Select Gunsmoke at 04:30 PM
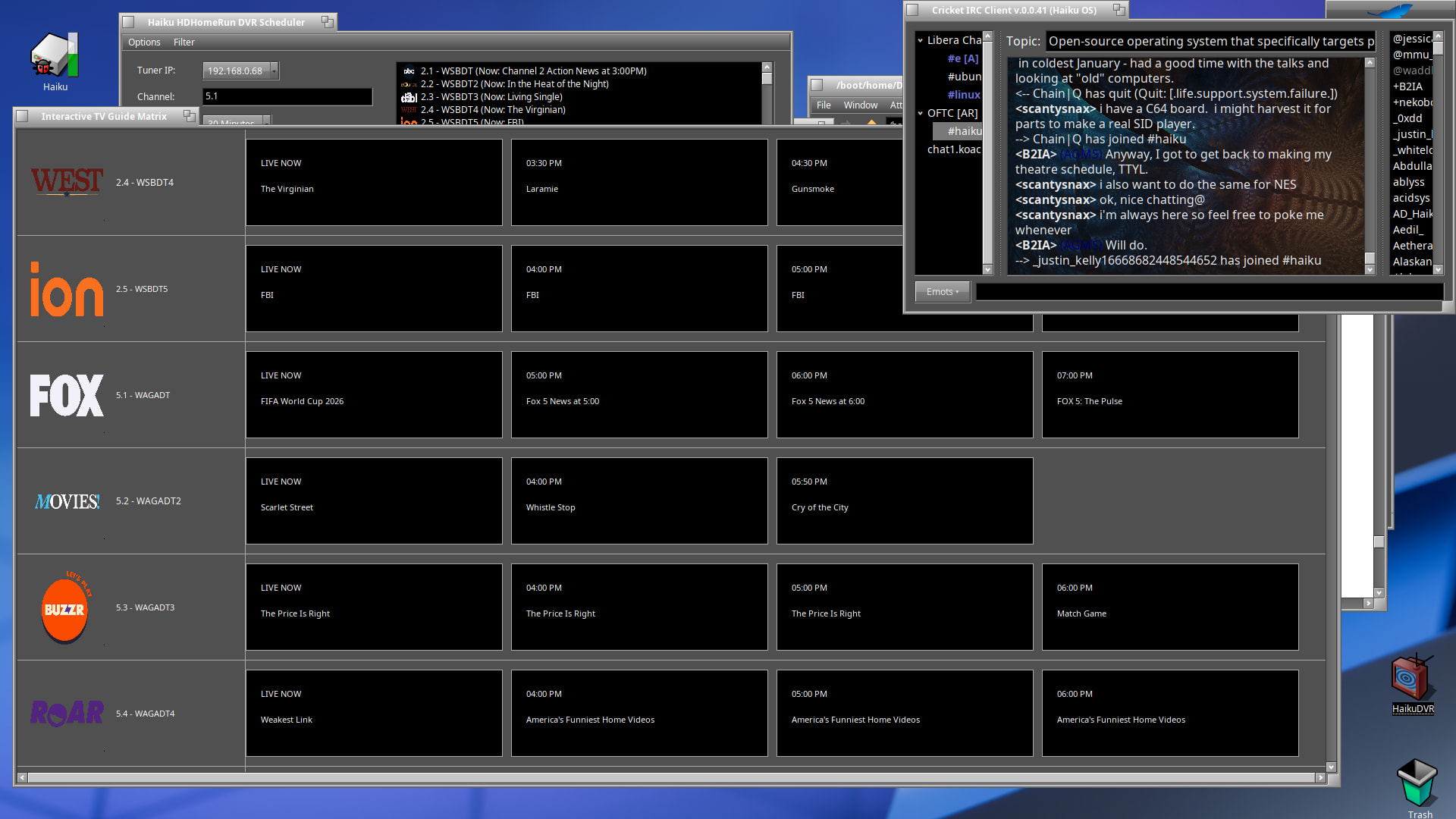The height and width of the screenshot is (819, 1456). tap(839, 182)
